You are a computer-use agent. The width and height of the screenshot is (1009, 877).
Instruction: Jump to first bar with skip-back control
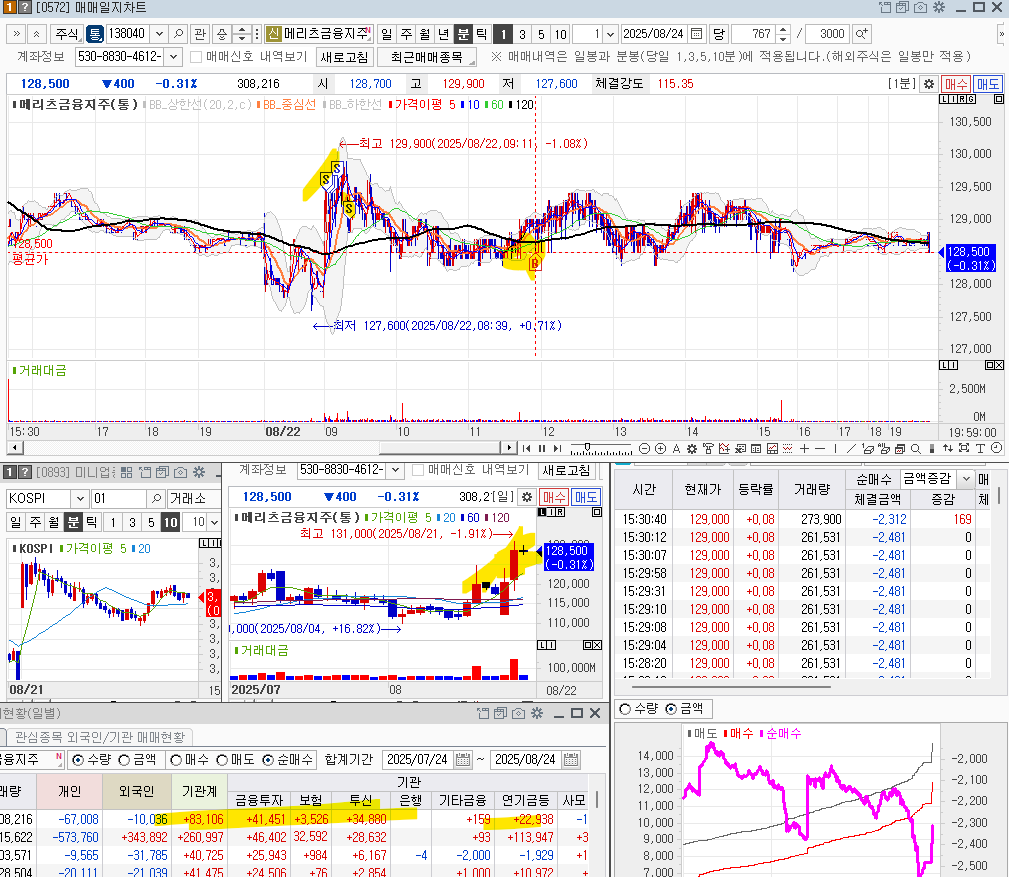(526, 448)
